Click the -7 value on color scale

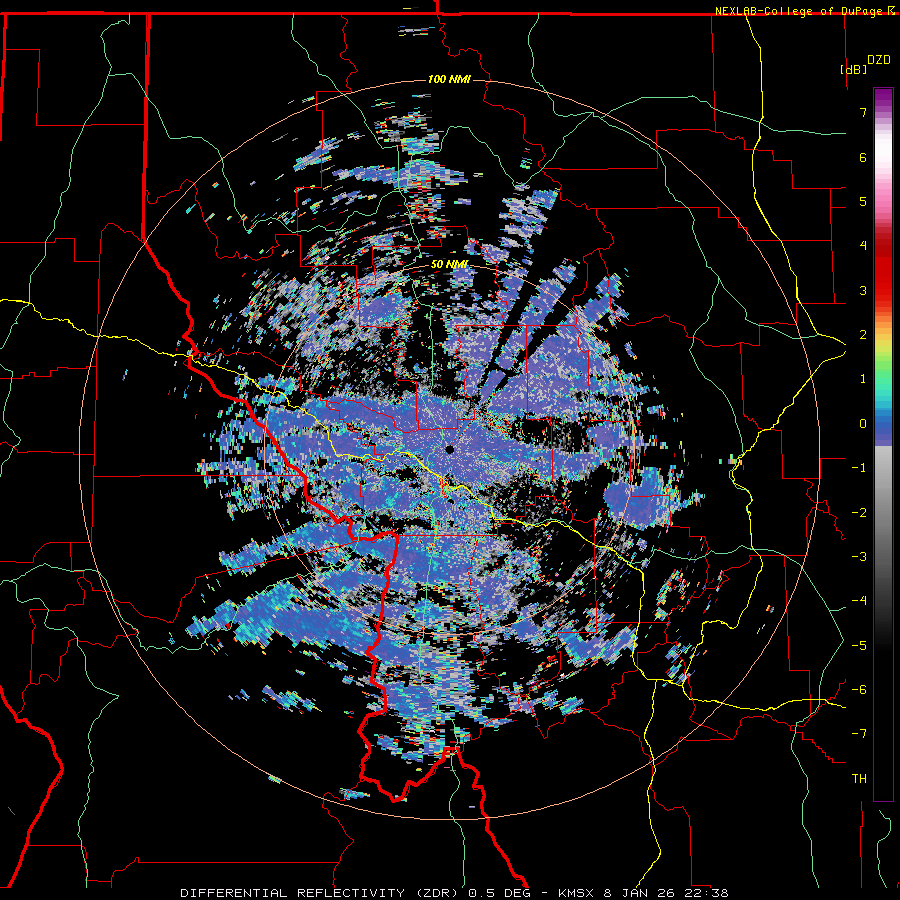click(859, 734)
